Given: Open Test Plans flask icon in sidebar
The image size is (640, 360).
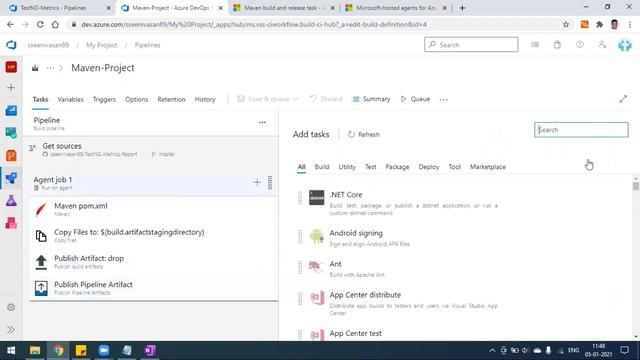Looking at the screenshot, I should tap(11, 200).
